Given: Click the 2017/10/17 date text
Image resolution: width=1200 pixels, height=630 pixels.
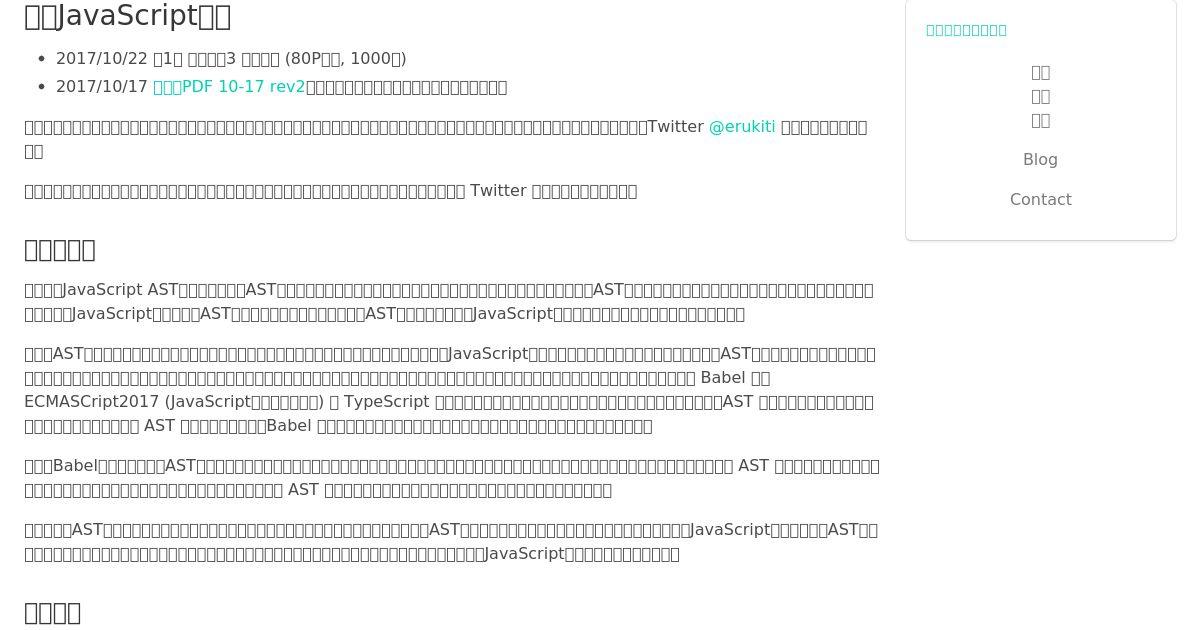Looking at the screenshot, I should click(x=102, y=87).
